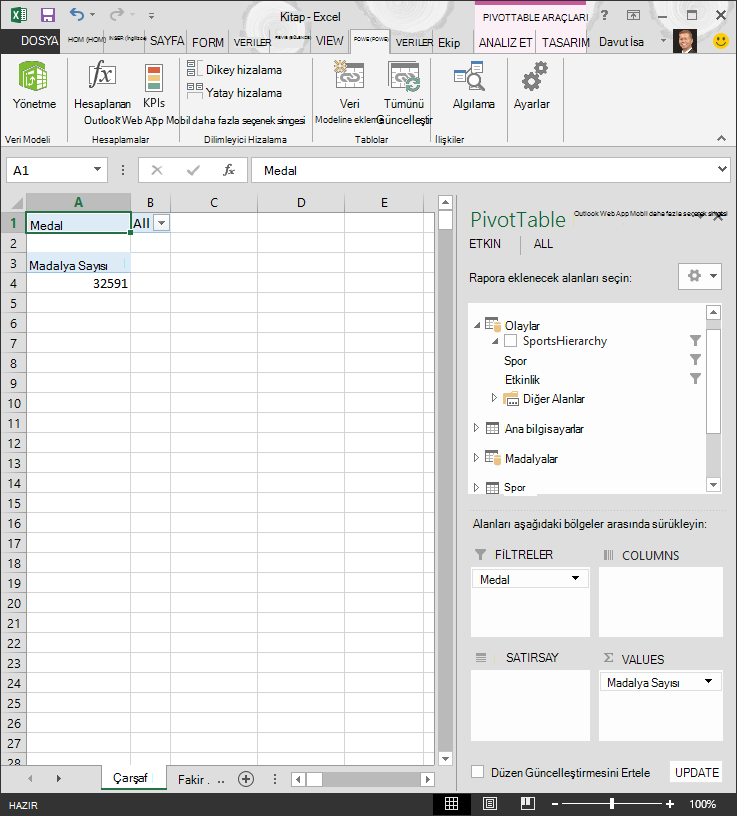Collapse the ribbon with the caret
The width and height of the screenshot is (737, 816).
(721, 138)
